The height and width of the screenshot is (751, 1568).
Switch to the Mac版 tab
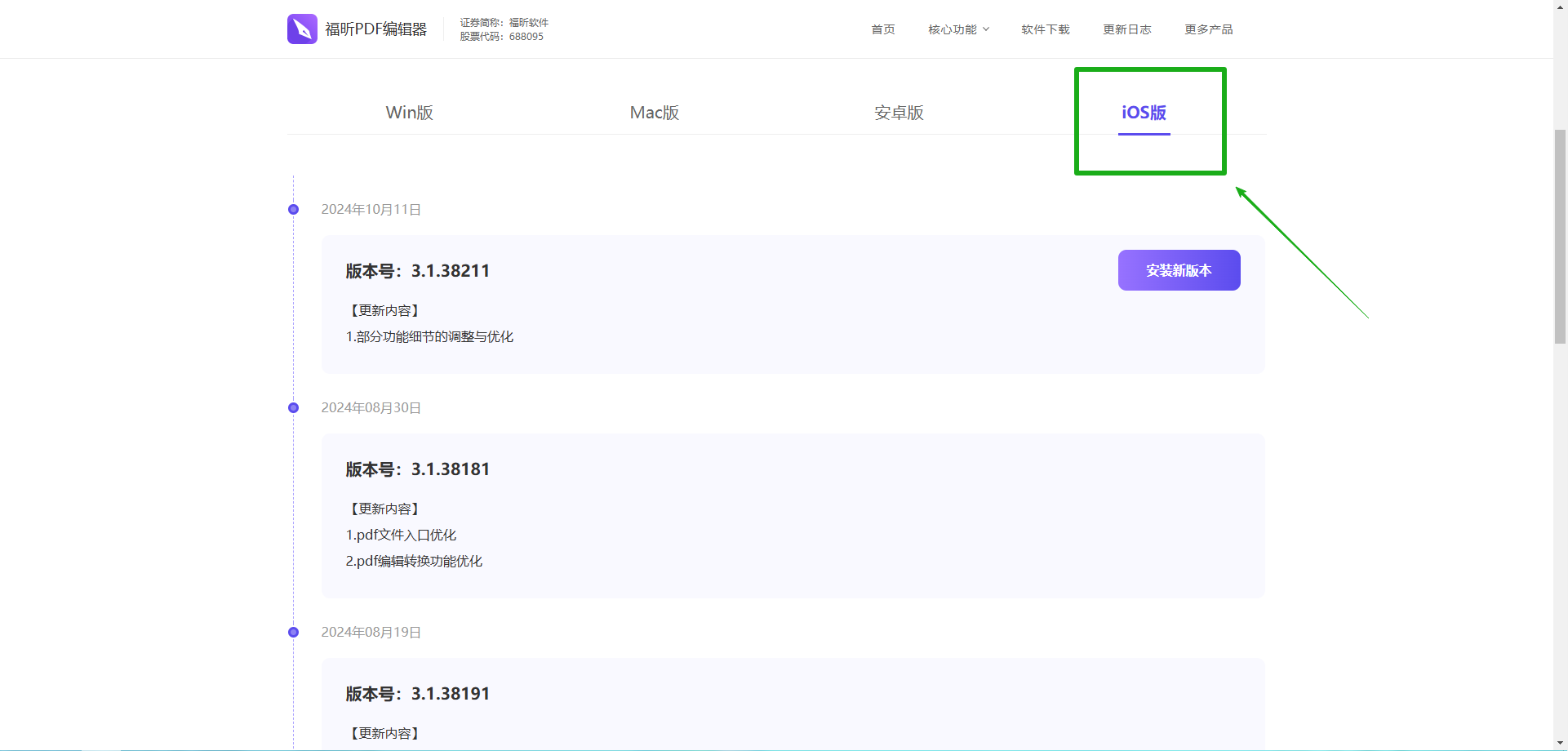click(x=654, y=113)
